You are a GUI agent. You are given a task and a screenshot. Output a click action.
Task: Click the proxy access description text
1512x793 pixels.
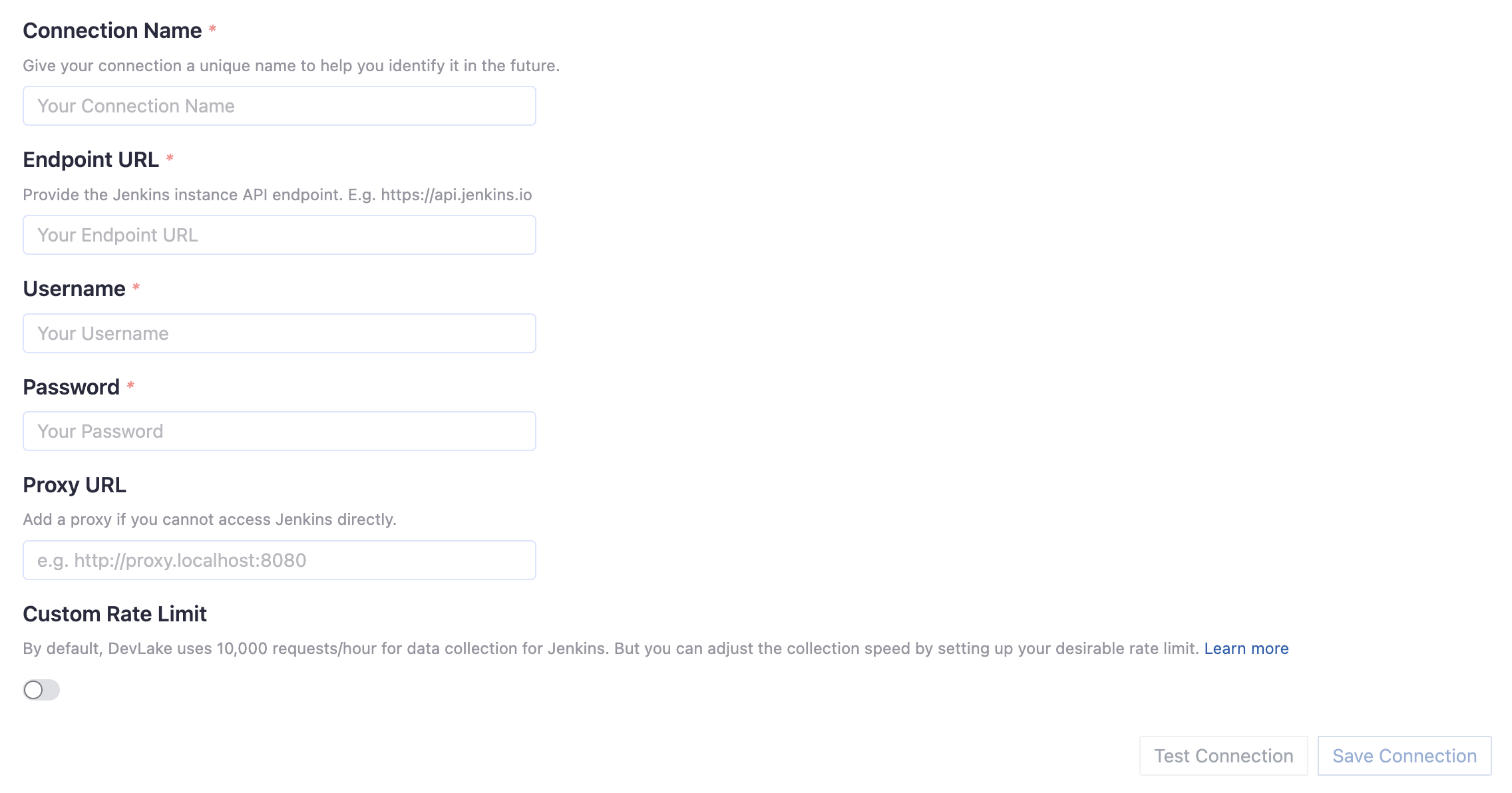pyautogui.click(x=209, y=520)
